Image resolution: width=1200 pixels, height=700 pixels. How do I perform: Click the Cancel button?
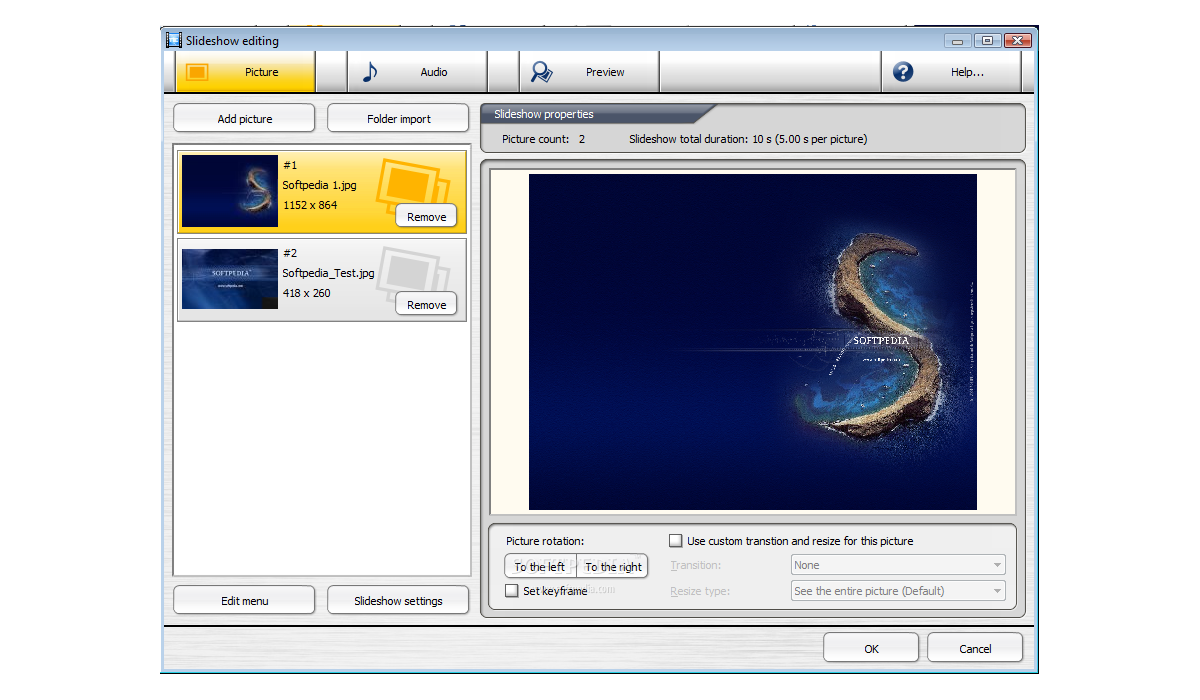[x=975, y=648]
